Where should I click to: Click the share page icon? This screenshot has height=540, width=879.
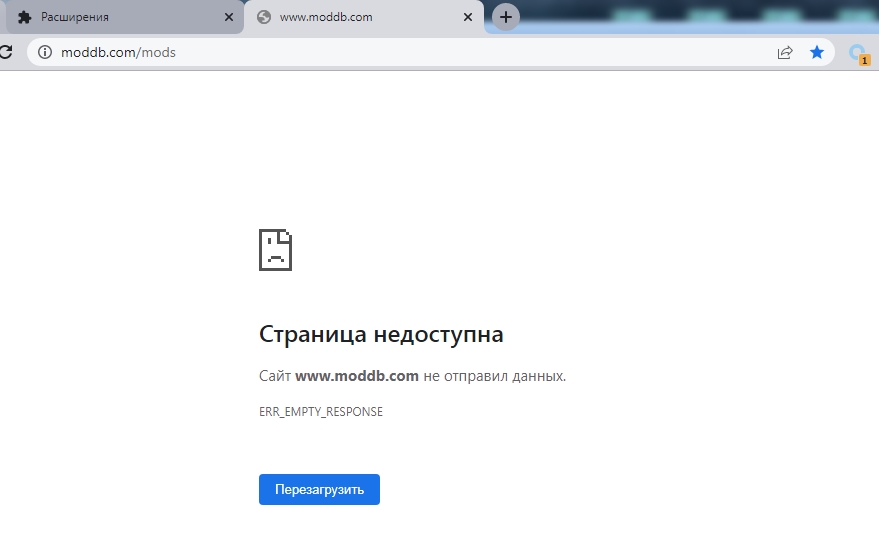(x=785, y=52)
